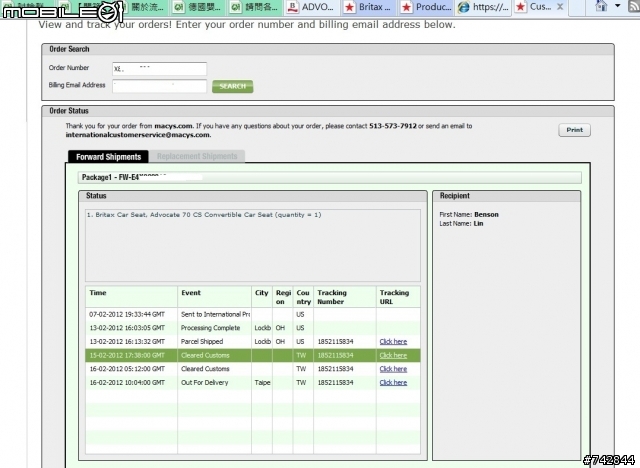640x468 pixels.
Task: Click the 07-02-2012 19:33:44 GMT time cell
Action: [x=131, y=314]
